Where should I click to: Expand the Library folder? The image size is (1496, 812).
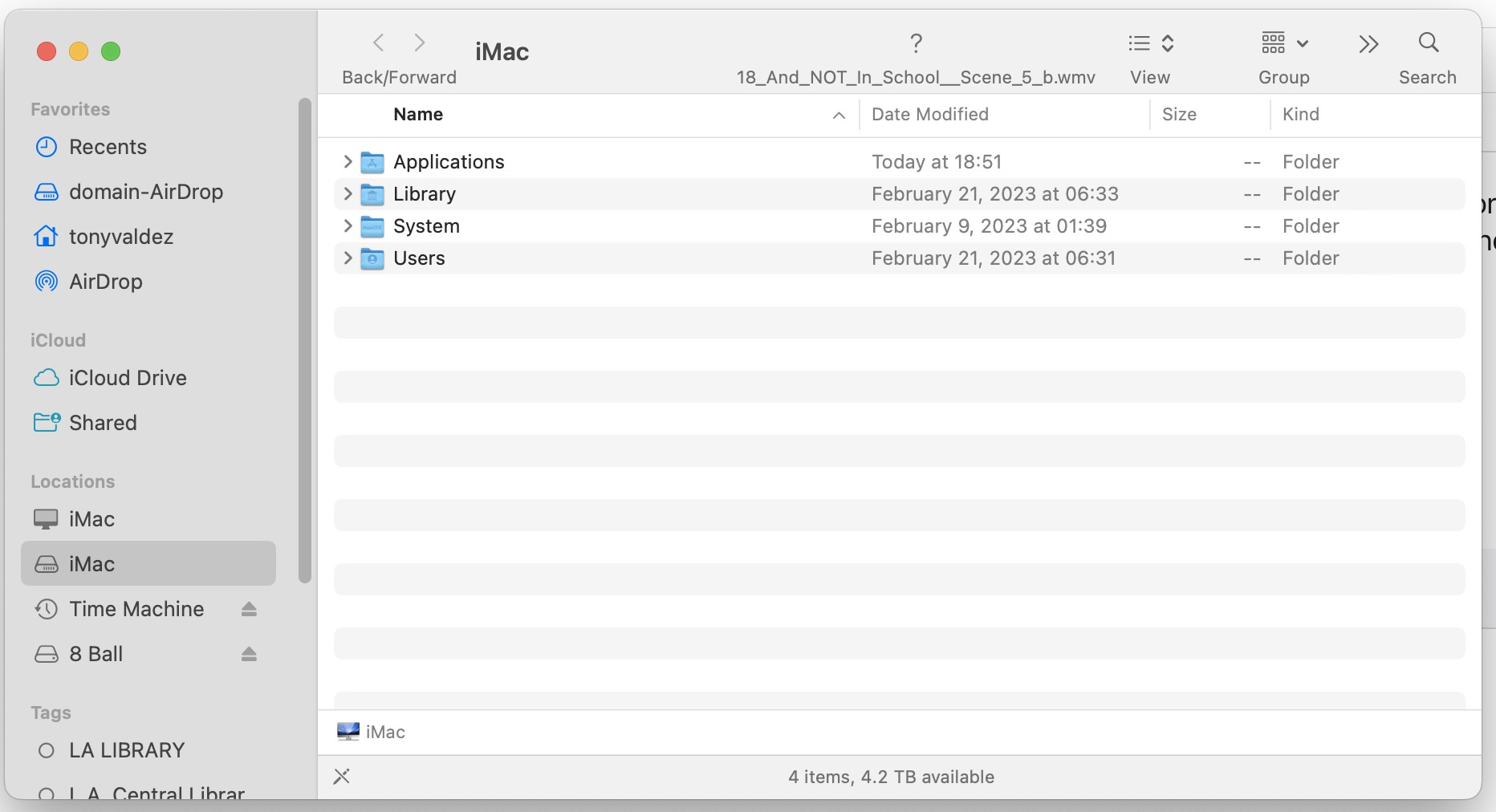tap(348, 193)
